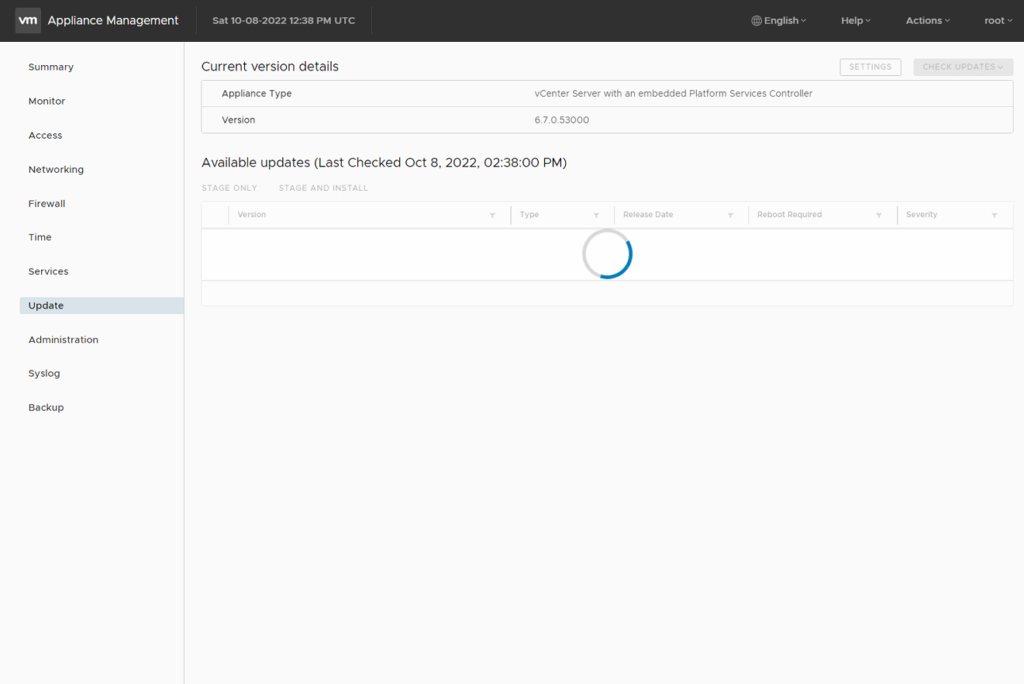Expand the Check Updates dropdown button

point(963,67)
